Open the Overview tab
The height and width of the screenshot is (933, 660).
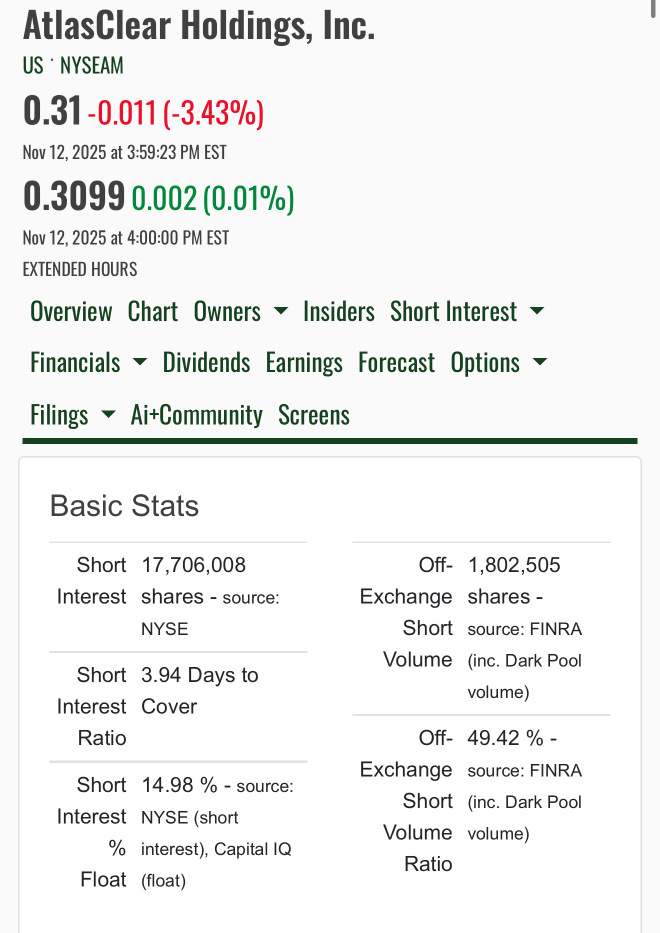pos(71,311)
